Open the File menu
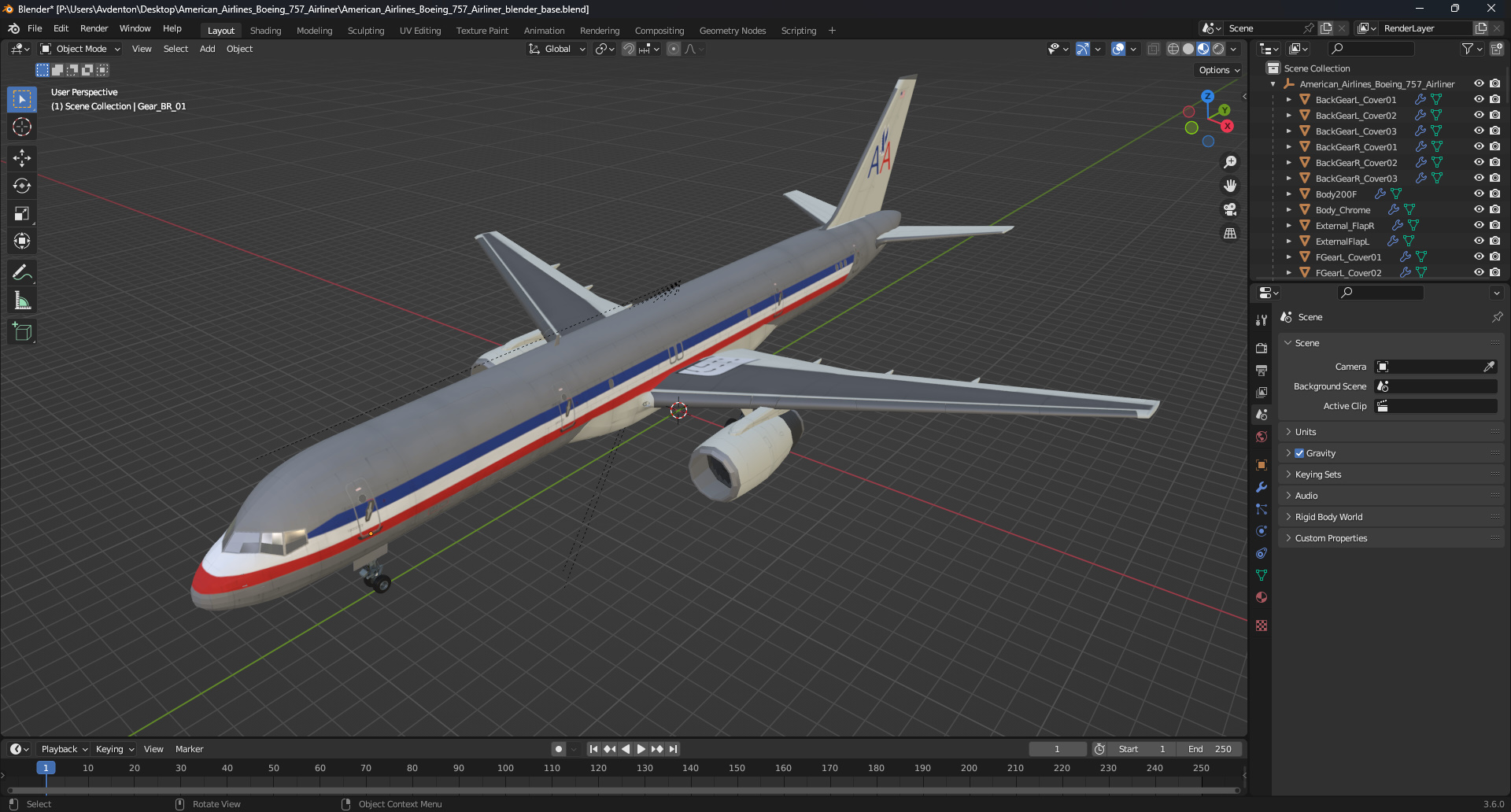The image size is (1511, 812). click(35, 28)
